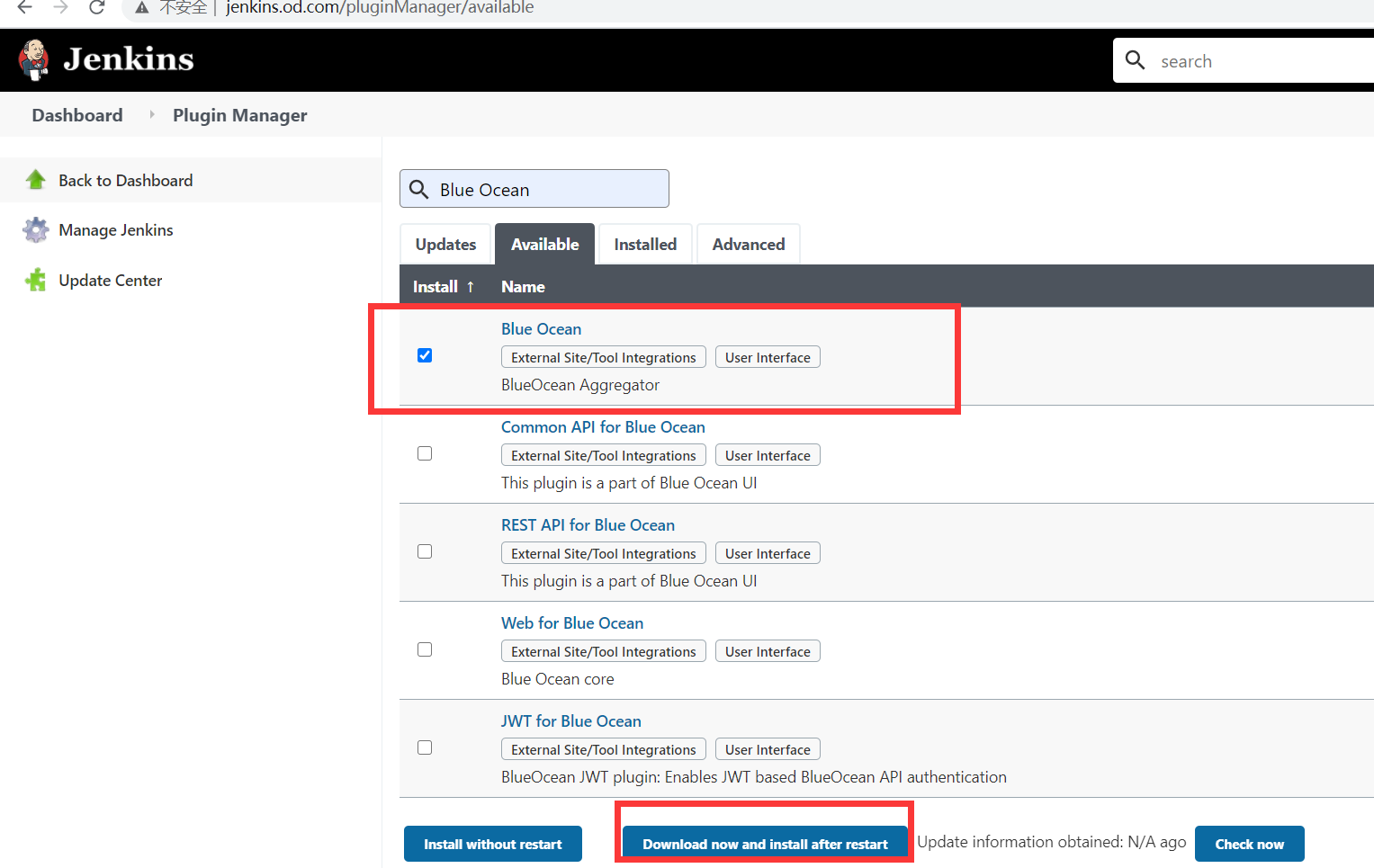The width and height of the screenshot is (1374, 868).
Task: Select the Available tab
Action: (x=545, y=244)
